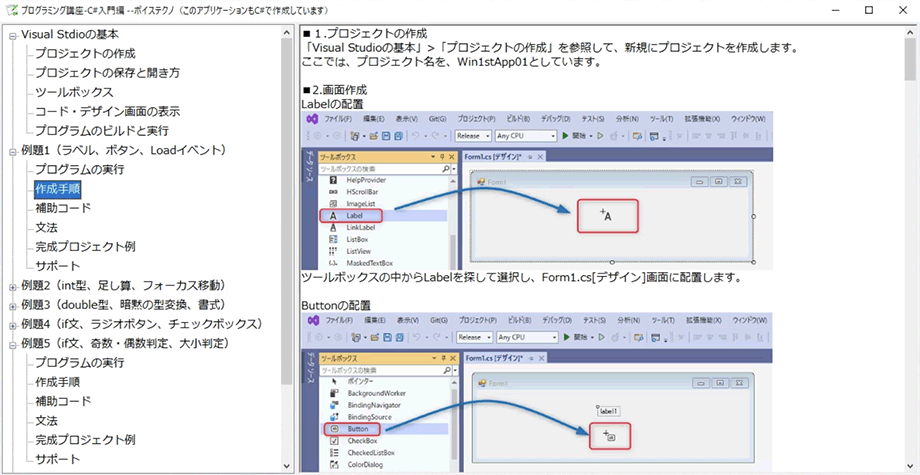Open プログラムのビルドと実行 topic
920x475 pixels.
[x=102, y=131]
